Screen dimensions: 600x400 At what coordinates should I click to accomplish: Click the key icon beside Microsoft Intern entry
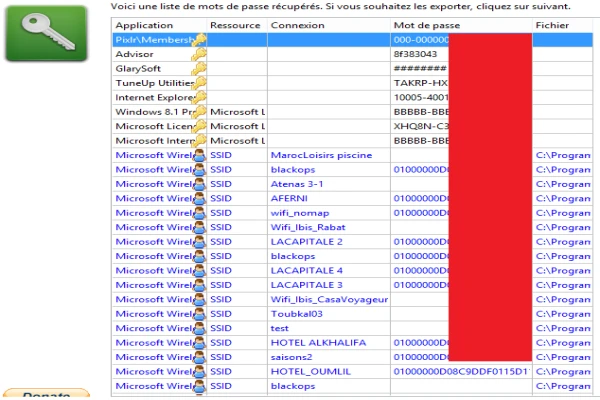199,141
